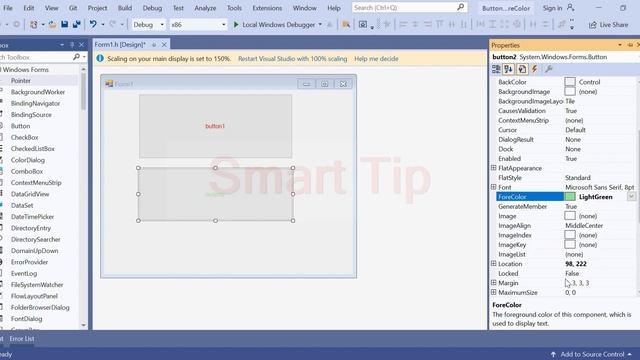
Task: Open the Properties panel window options dropdown
Action: coord(620,45)
